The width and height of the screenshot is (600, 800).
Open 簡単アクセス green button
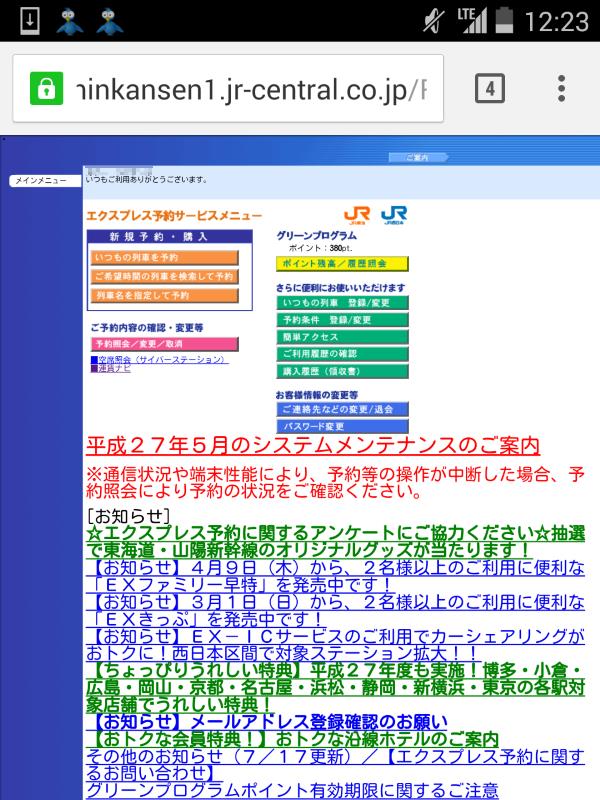(342, 337)
